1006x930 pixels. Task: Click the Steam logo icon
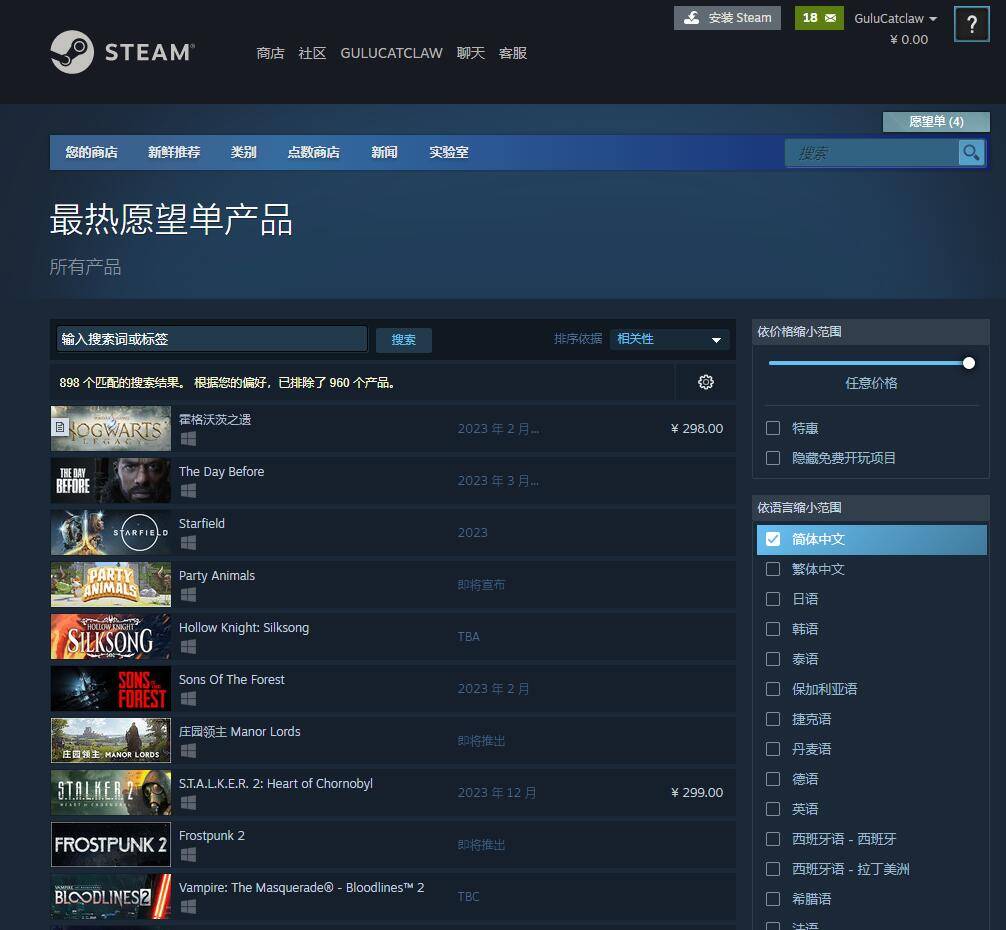[x=72, y=52]
